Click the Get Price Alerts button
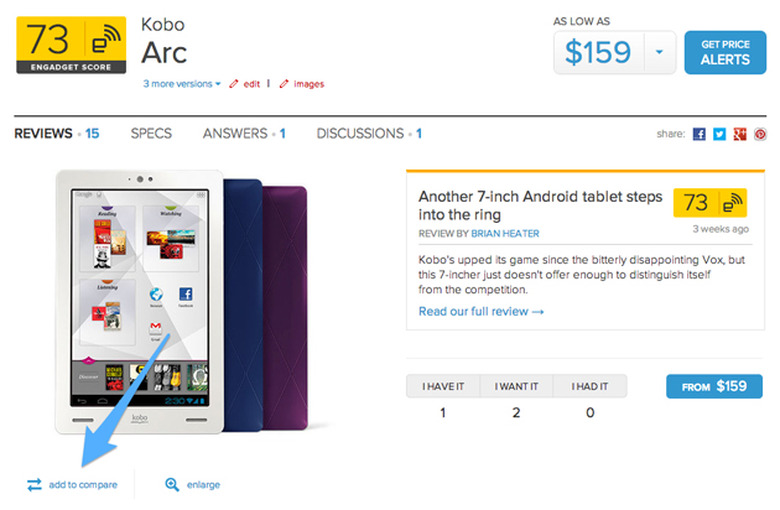 tap(725, 52)
